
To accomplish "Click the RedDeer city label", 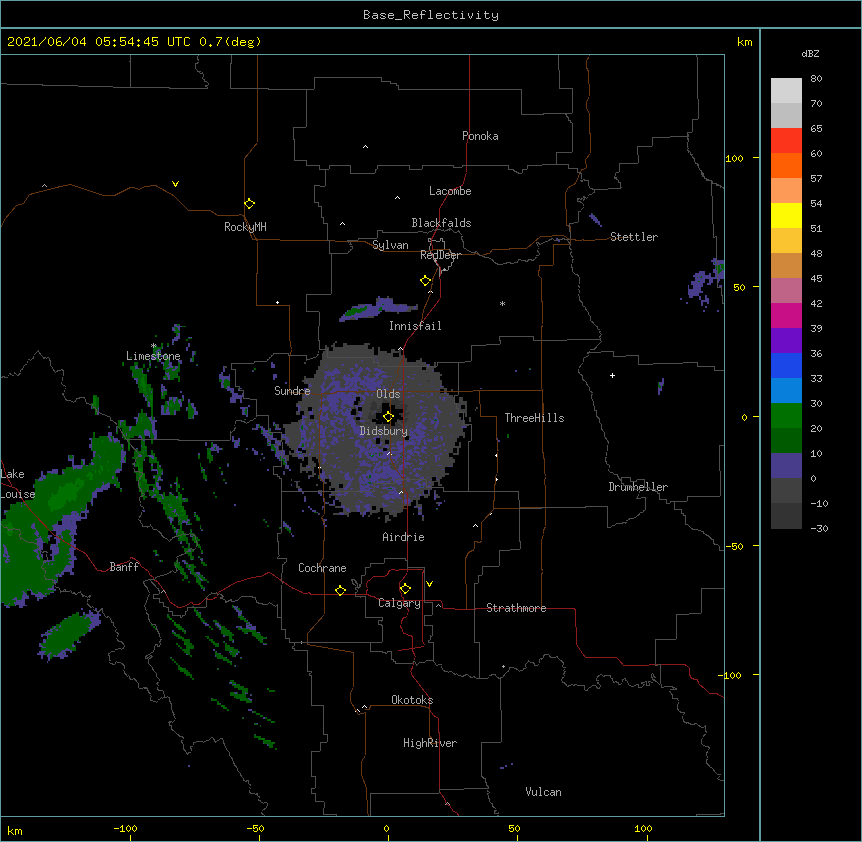I will coord(440,255).
